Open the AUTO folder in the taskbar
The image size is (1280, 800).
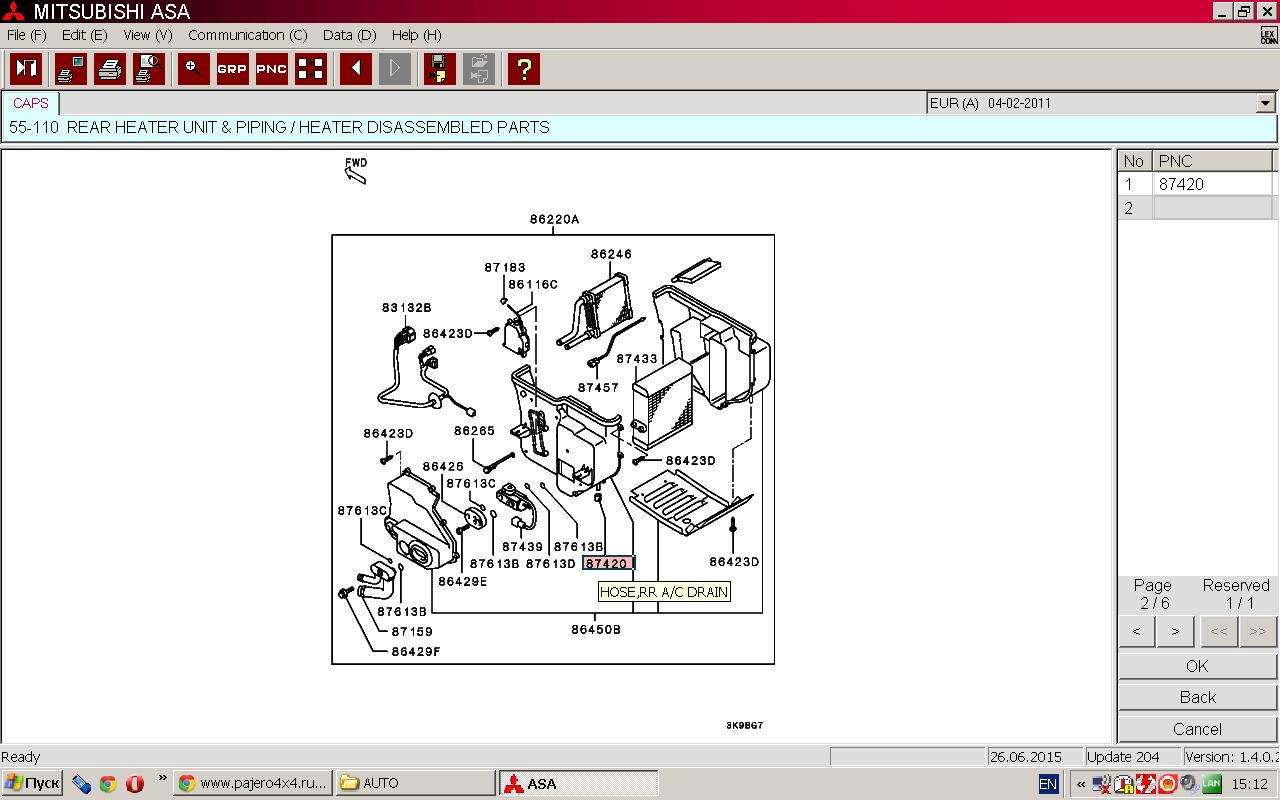tap(415, 783)
